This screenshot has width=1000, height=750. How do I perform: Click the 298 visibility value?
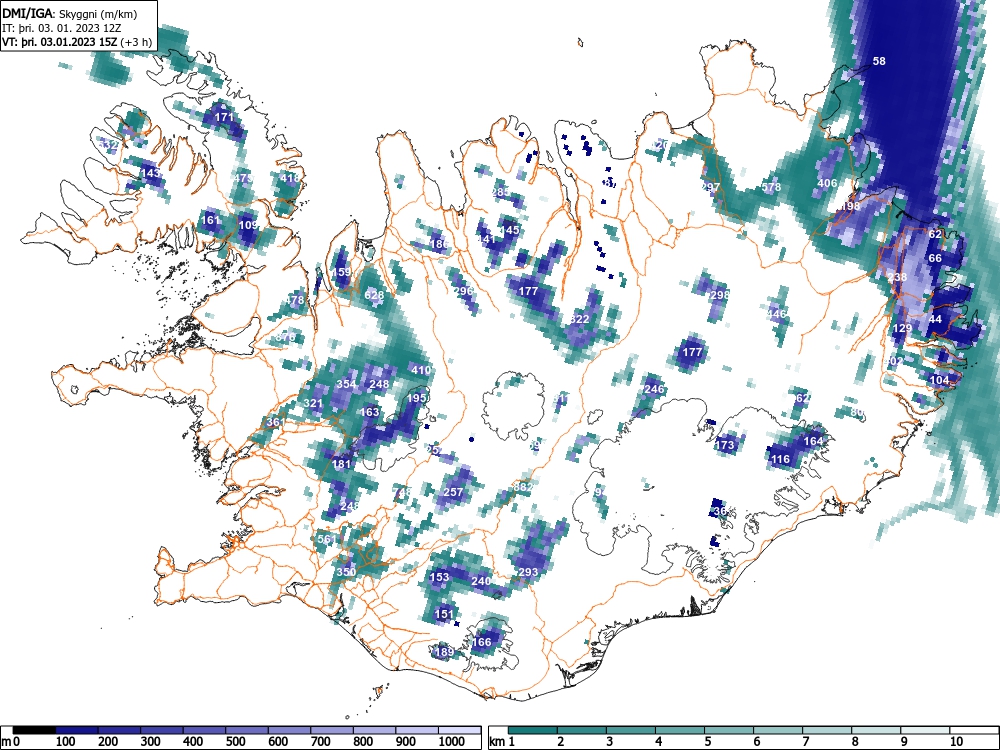719,295
